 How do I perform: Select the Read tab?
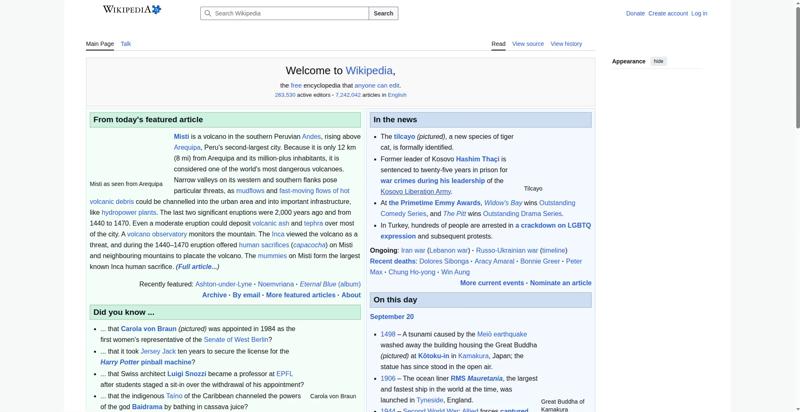[498, 44]
